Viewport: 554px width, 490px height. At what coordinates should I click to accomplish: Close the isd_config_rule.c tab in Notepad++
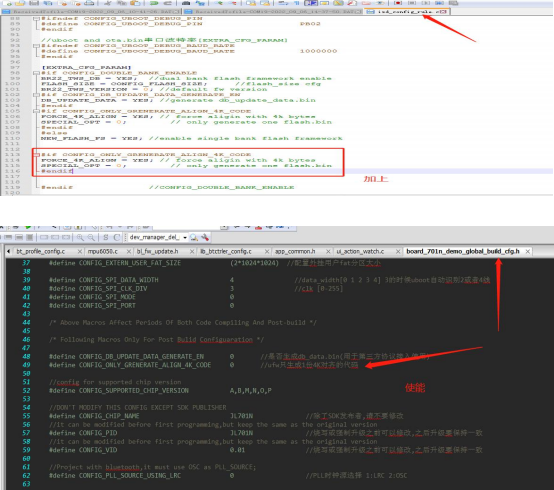pos(444,12)
